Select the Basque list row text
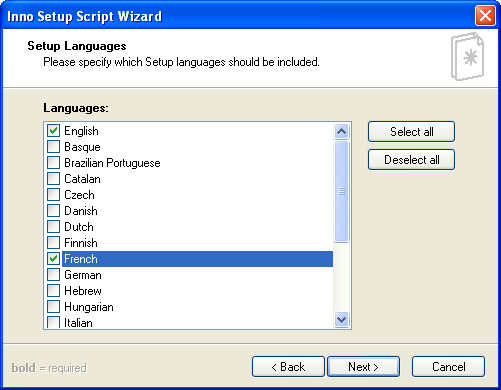The image size is (501, 390). (82, 147)
